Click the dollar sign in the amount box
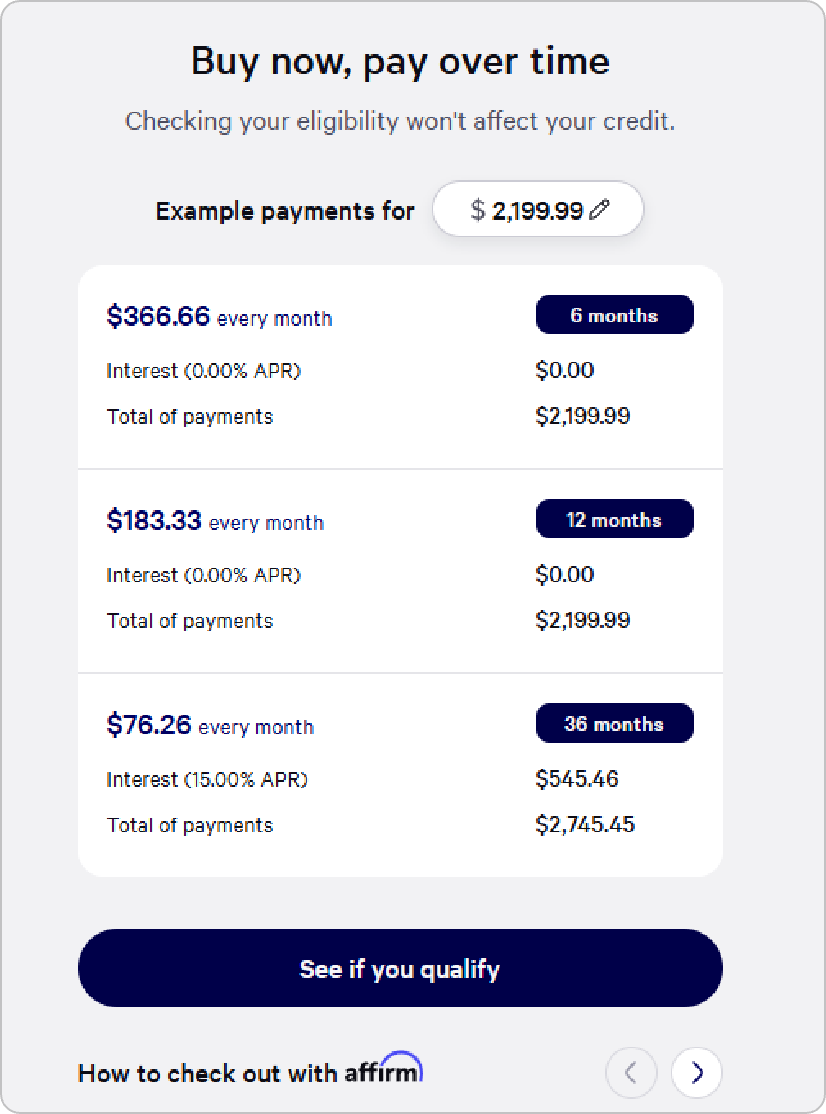826x1114 pixels. click(x=478, y=210)
